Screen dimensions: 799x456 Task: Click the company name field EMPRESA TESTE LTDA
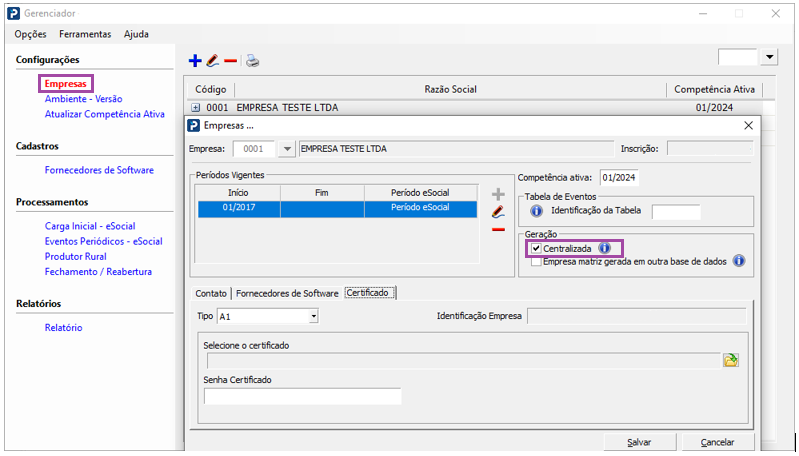pos(456,149)
